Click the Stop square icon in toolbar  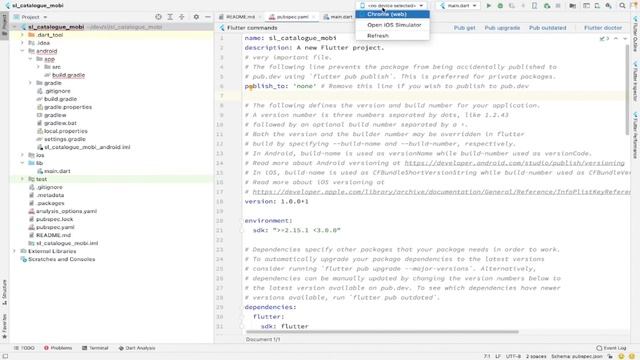click(x=558, y=6)
